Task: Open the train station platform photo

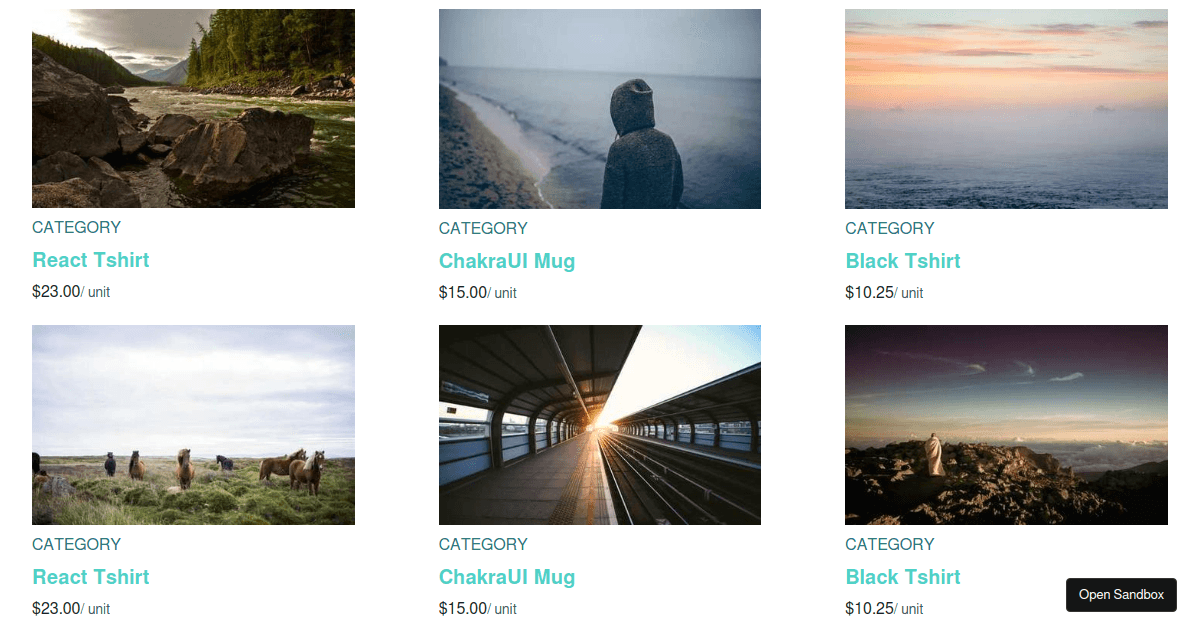Action: [599, 425]
